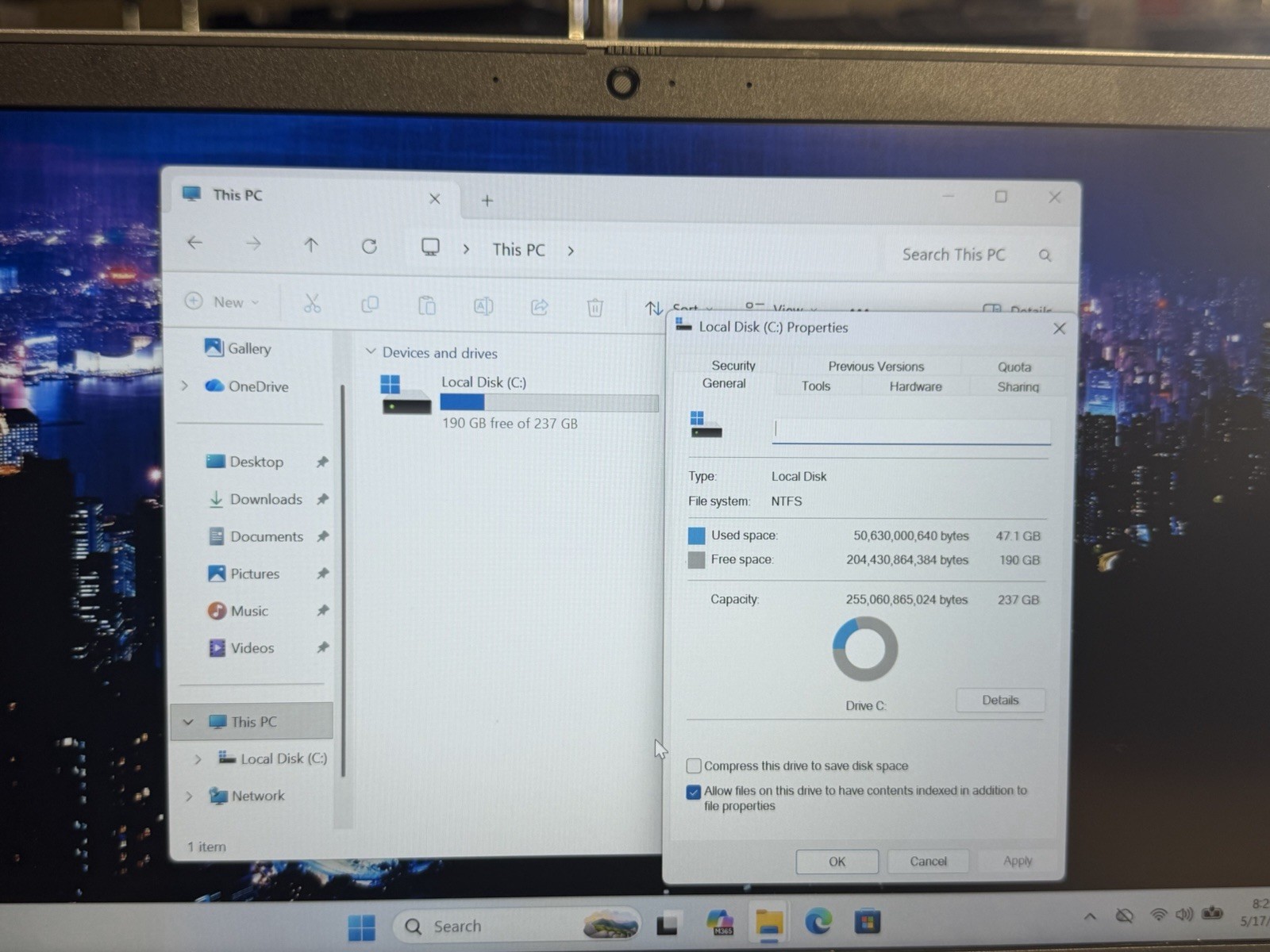Image resolution: width=1270 pixels, height=952 pixels.
Task: Click the Drive C usage donut chart
Action: (x=864, y=649)
